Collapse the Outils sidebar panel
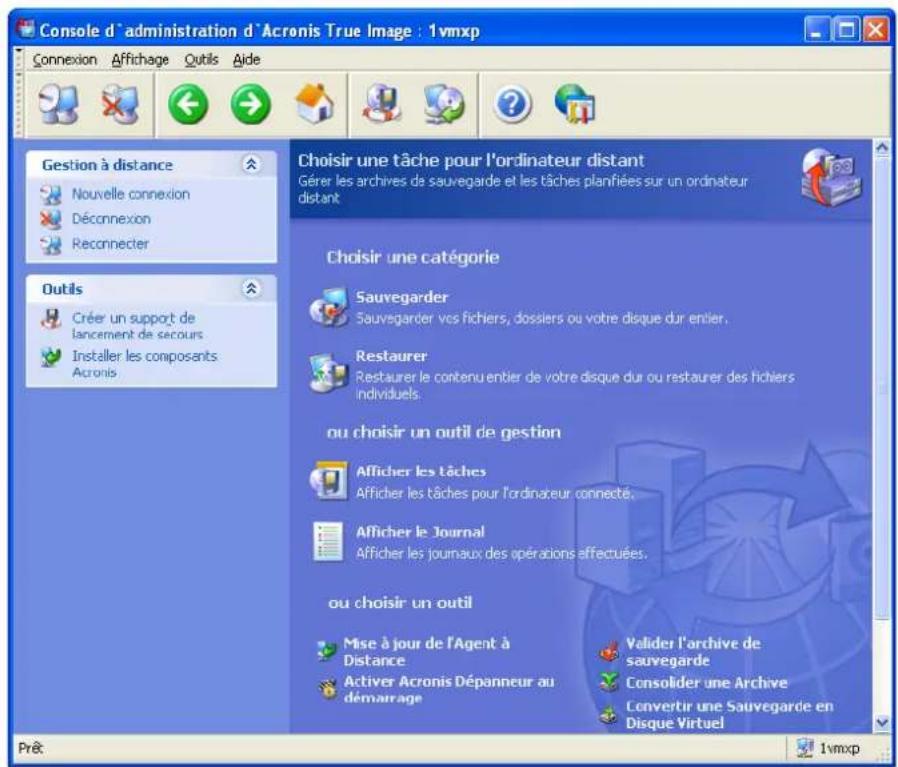Screen dimensions: 898x767 (251, 288)
